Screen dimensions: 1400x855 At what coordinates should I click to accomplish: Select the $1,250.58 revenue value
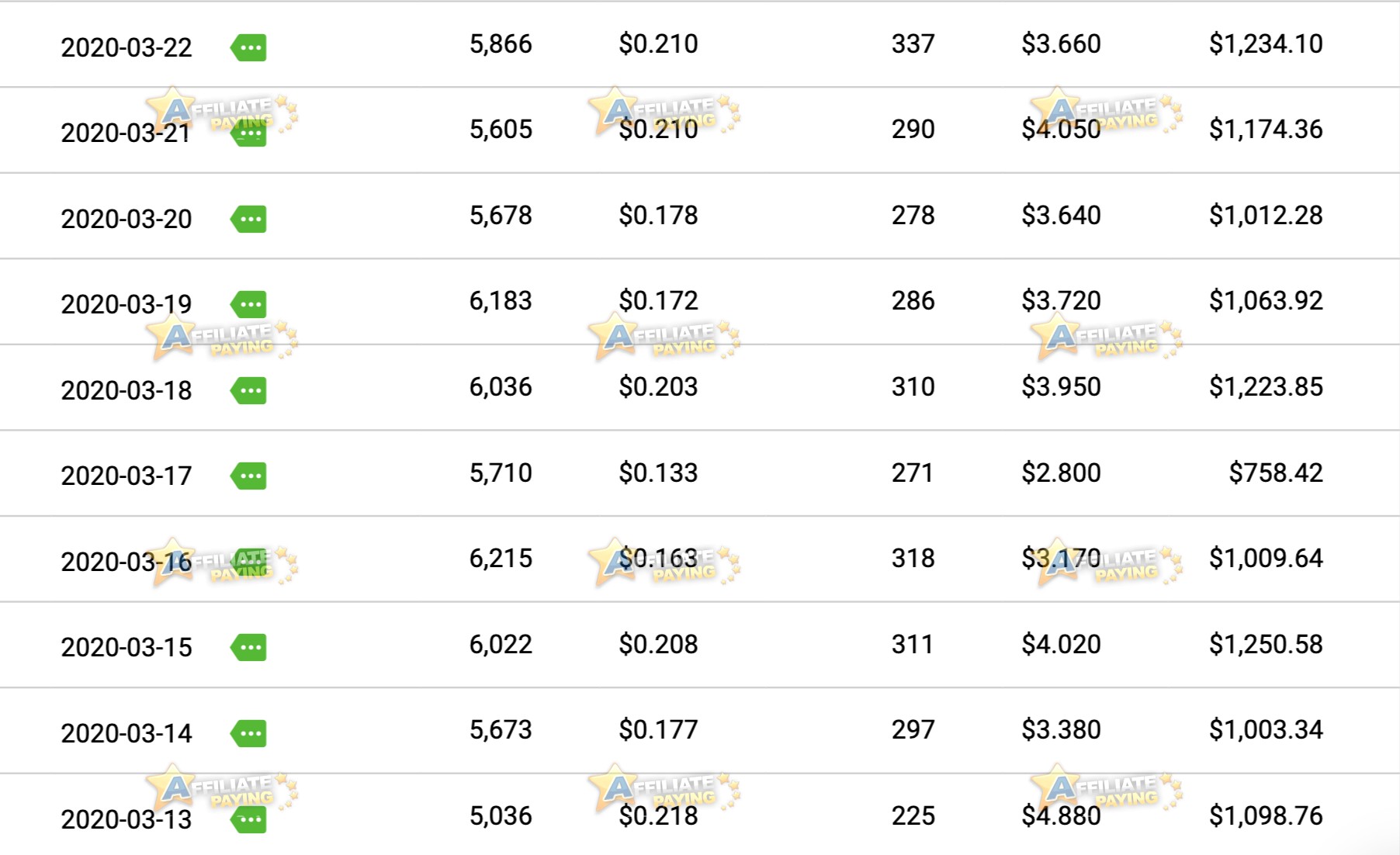(1266, 644)
